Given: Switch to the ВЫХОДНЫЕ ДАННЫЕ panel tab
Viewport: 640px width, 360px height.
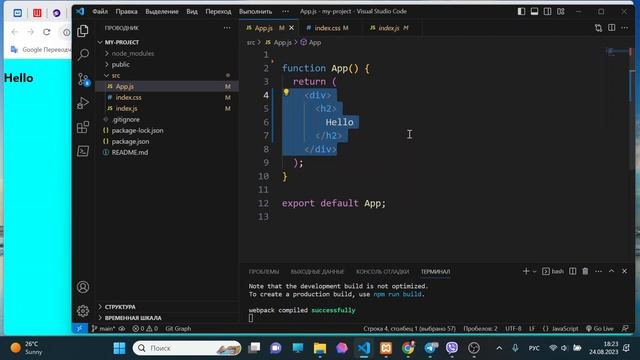Looking at the screenshot, I should click(x=317, y=271).
